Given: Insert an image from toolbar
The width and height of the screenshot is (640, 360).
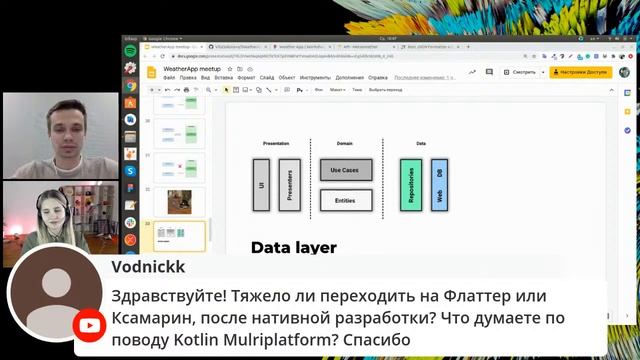Looking at the screenshot, I should pyautogui.click(x=245, y=90).
